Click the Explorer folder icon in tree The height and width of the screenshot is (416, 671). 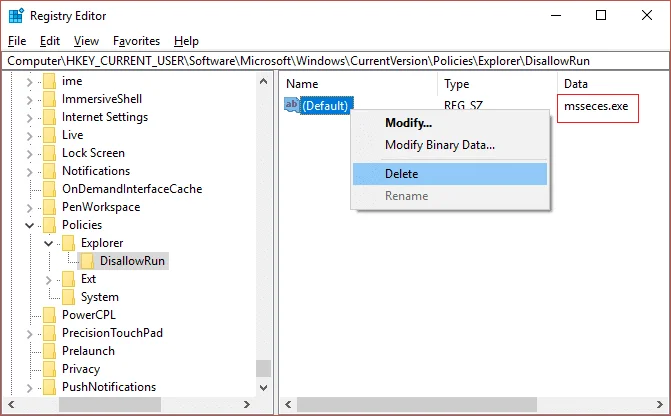[x=68, y=243]
